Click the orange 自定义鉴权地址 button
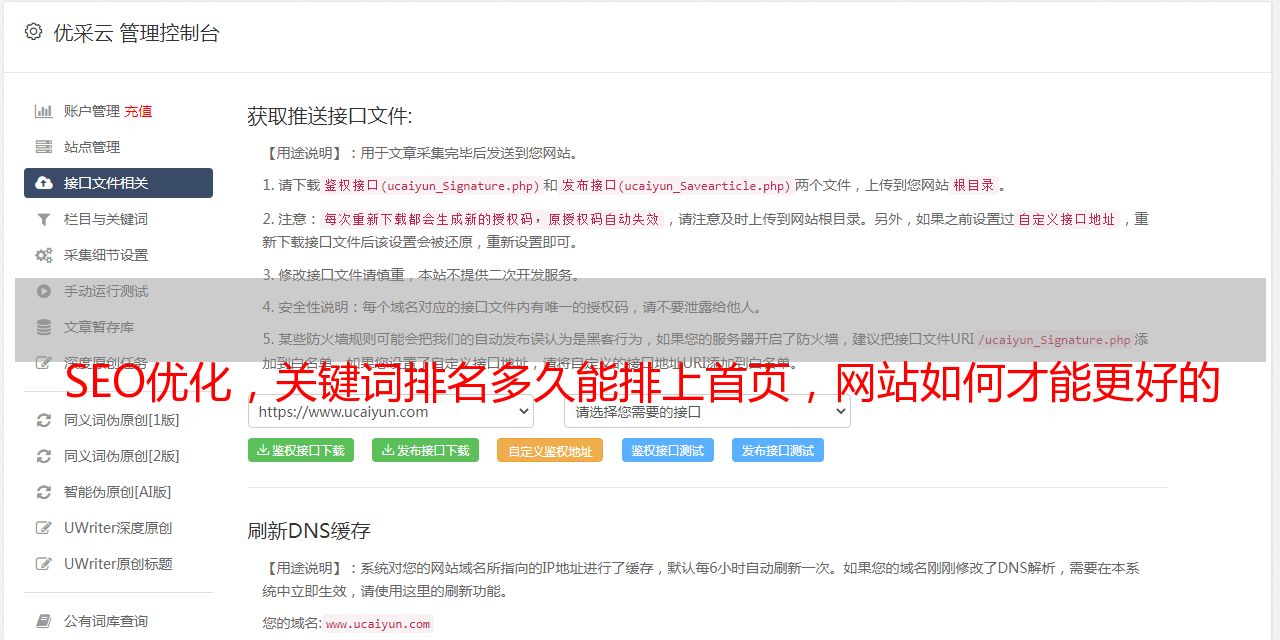Viewport: 1280px width, 640px height. pyautogui.click(x=550, y=451)
